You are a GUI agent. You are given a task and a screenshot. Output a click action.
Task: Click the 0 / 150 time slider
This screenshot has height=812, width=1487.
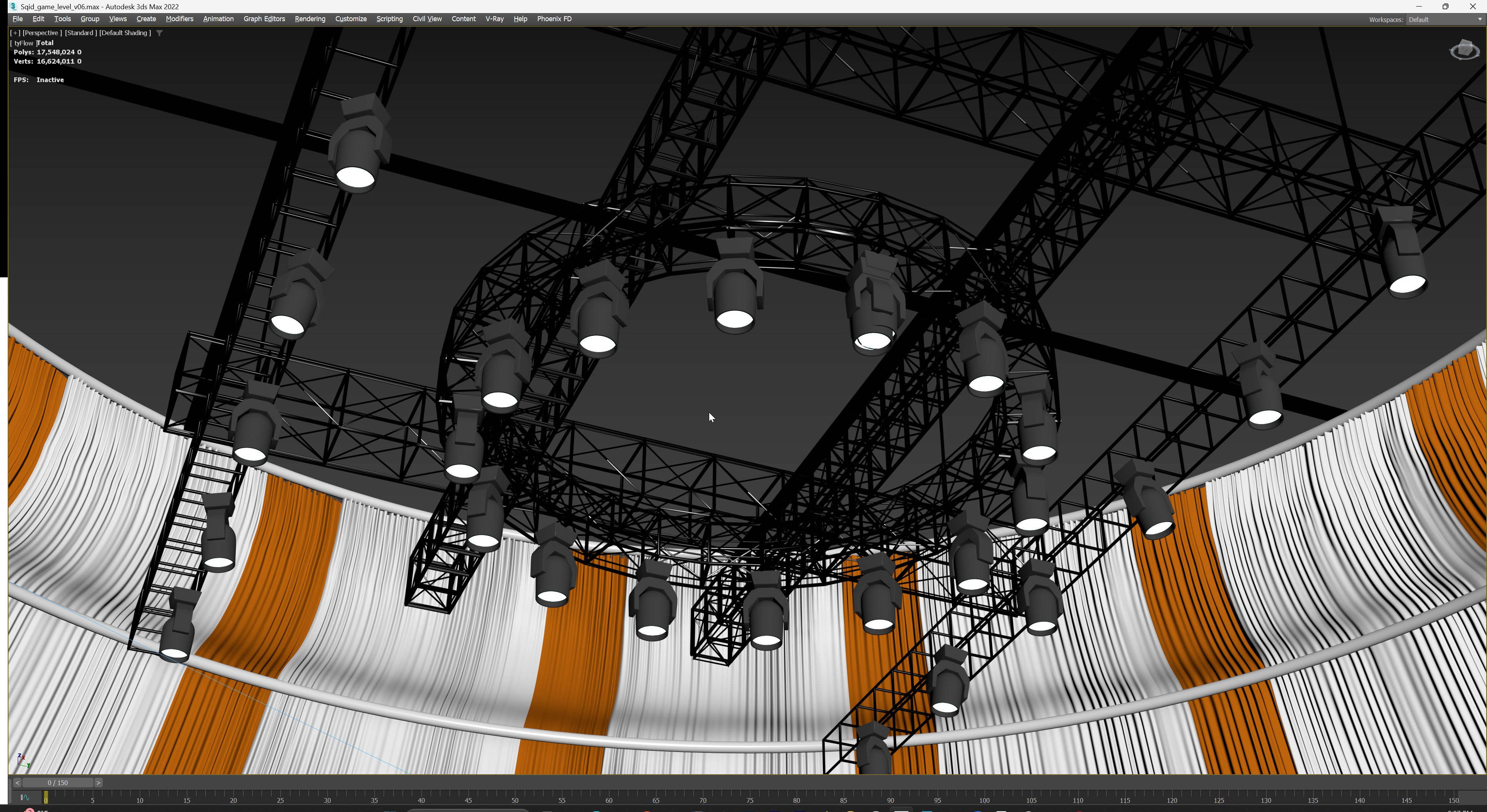coord(58,783)
